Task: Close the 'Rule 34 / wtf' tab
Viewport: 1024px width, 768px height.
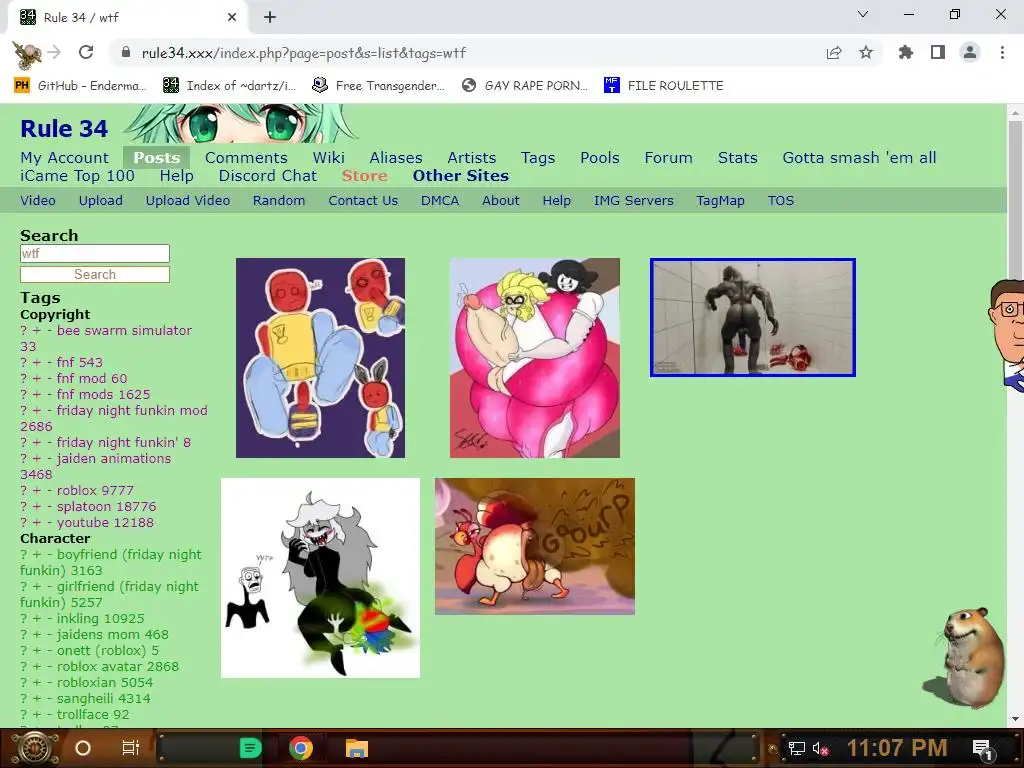Action: pos(232,18)
